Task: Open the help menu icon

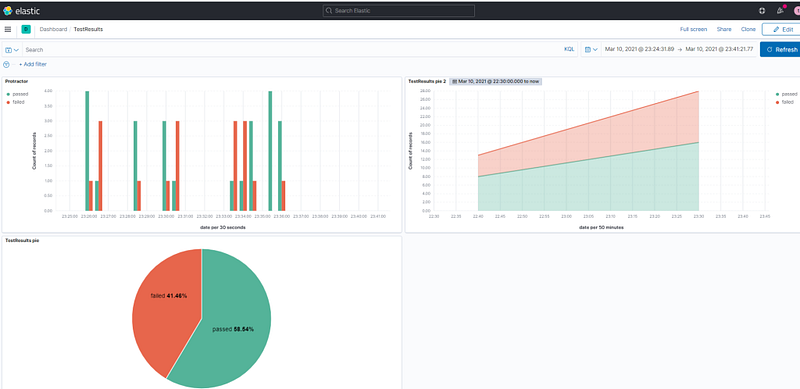Action: (x=762, y=11)
